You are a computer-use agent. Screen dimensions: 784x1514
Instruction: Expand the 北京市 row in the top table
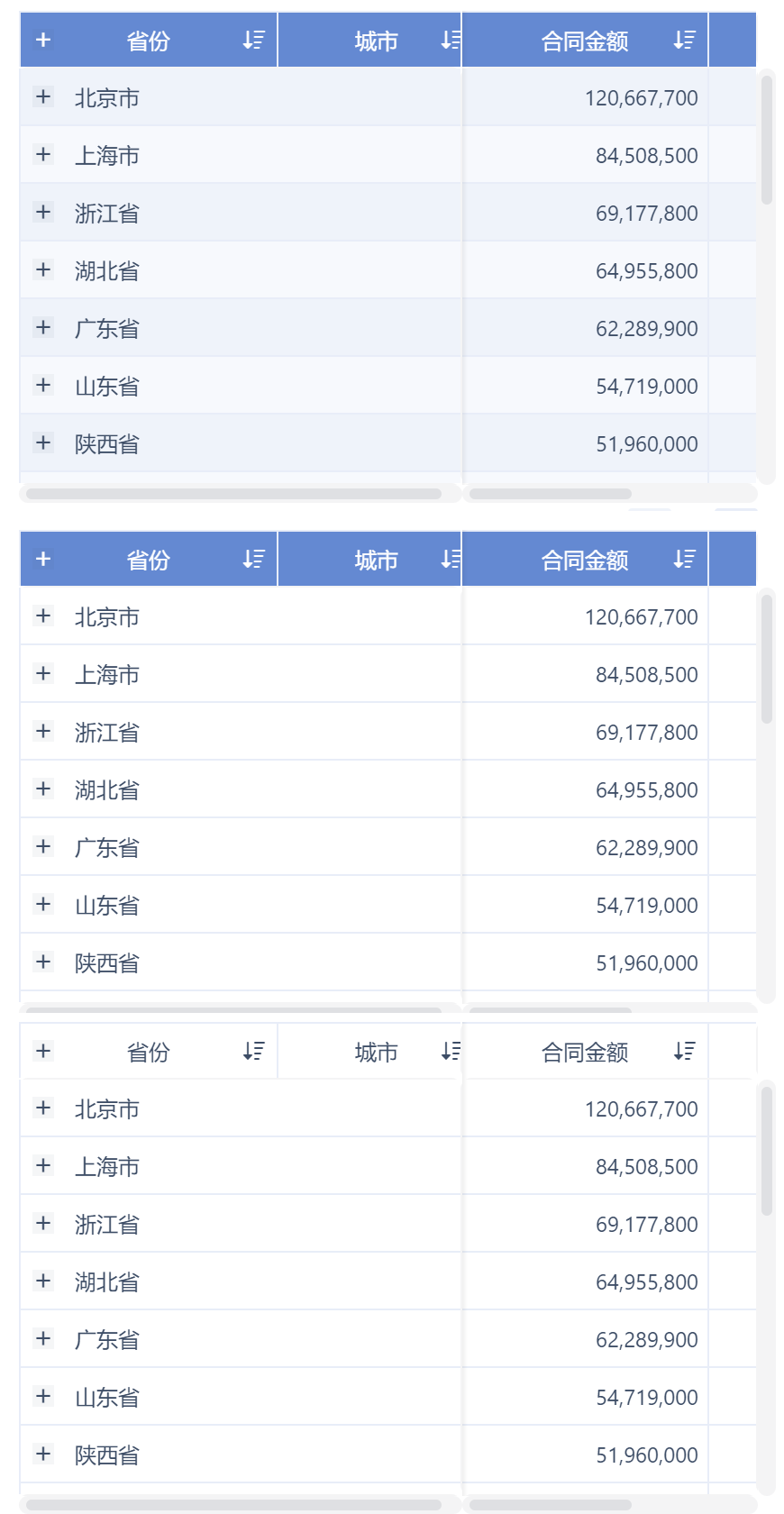point(43,96)
